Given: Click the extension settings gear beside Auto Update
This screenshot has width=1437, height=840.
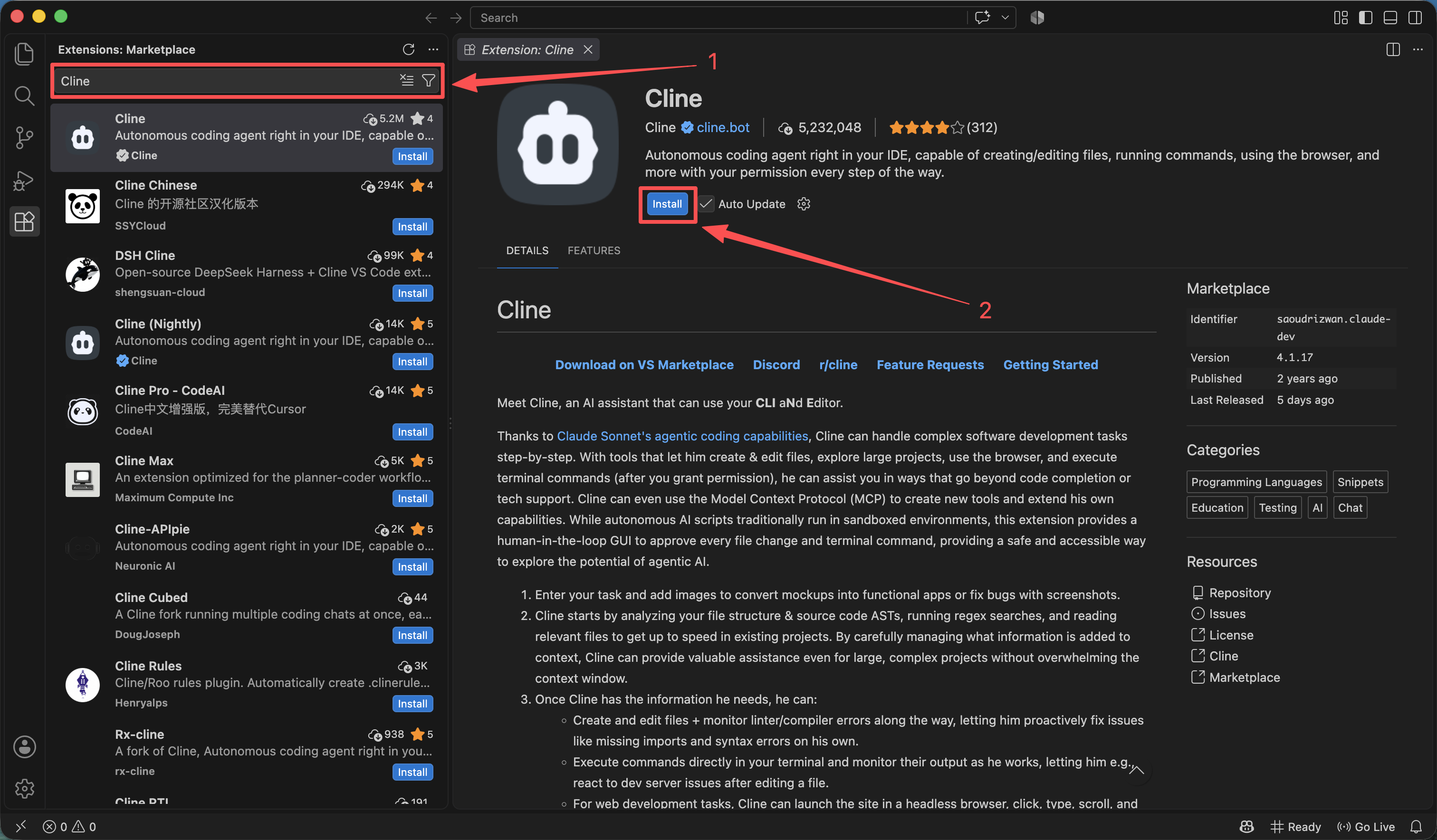Looking at the screenshot, I should point(804,203).
